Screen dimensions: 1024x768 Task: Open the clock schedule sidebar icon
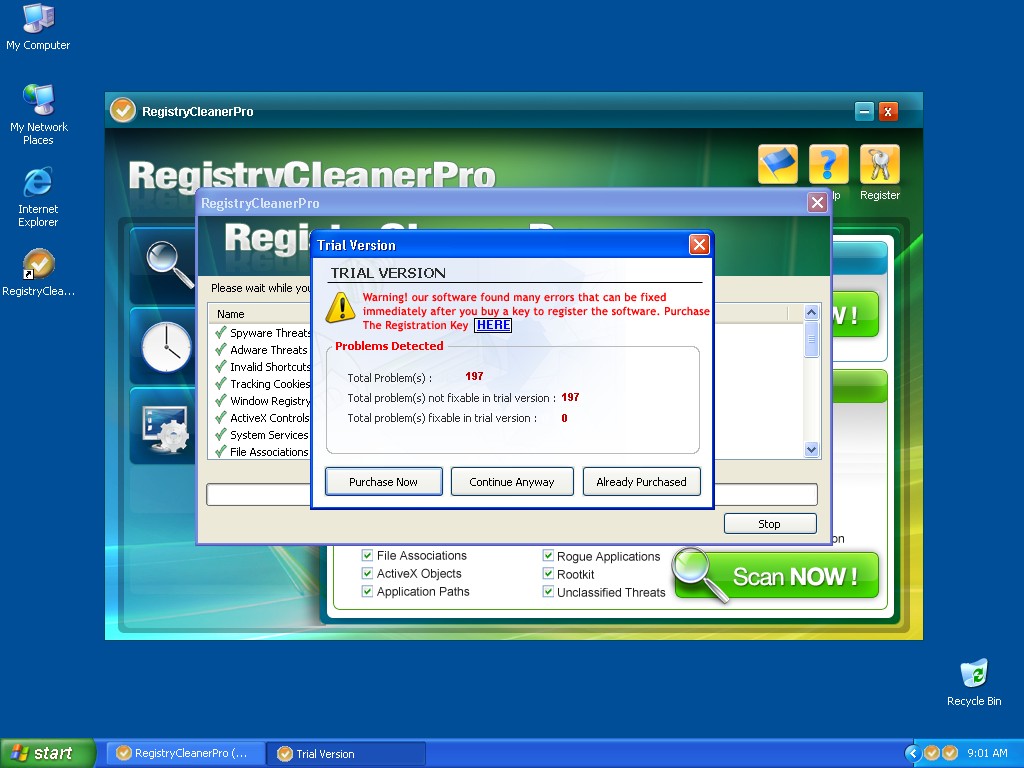click(165, 346)
